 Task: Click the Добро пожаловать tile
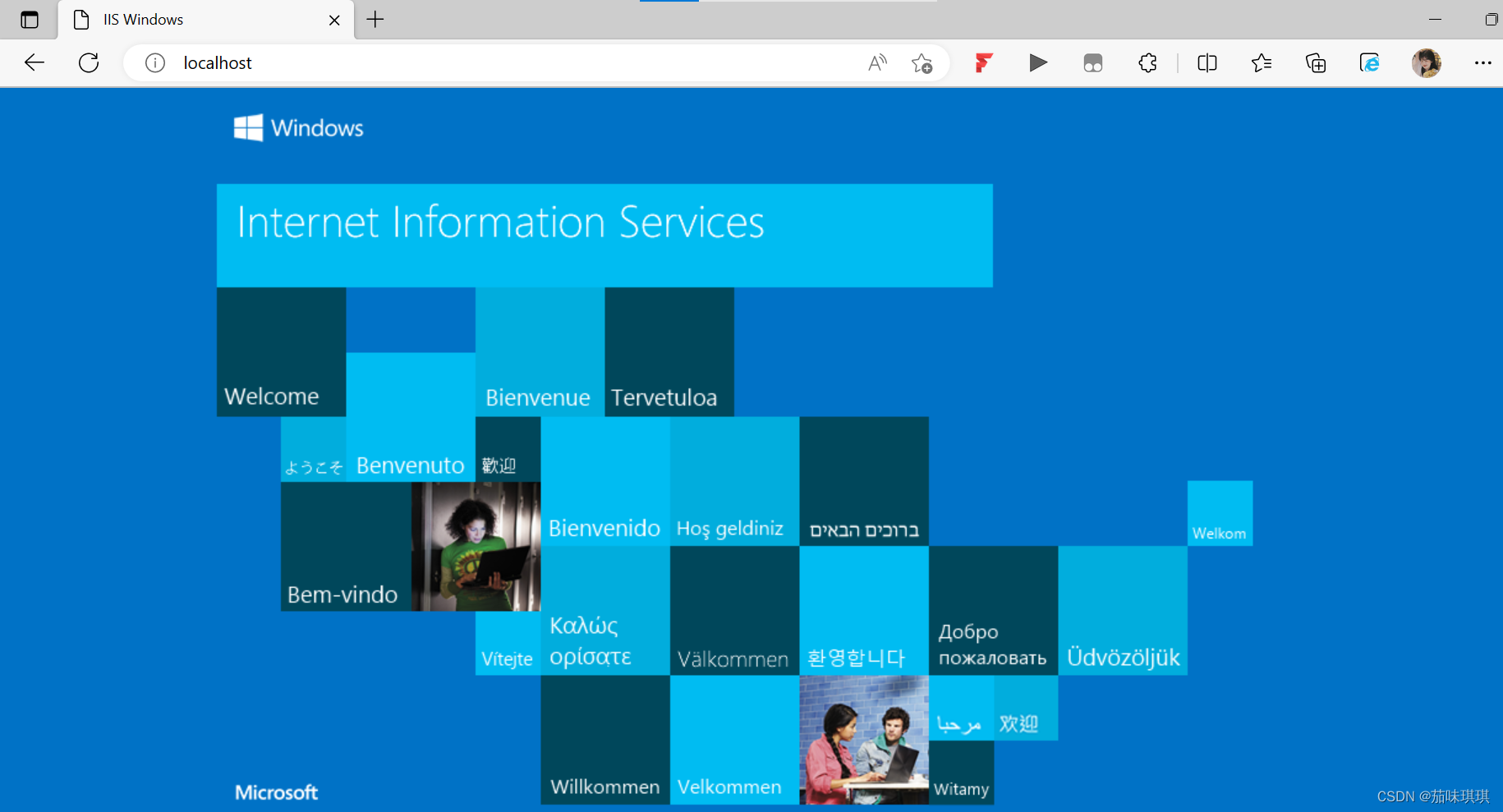click(x=993, y=611)
